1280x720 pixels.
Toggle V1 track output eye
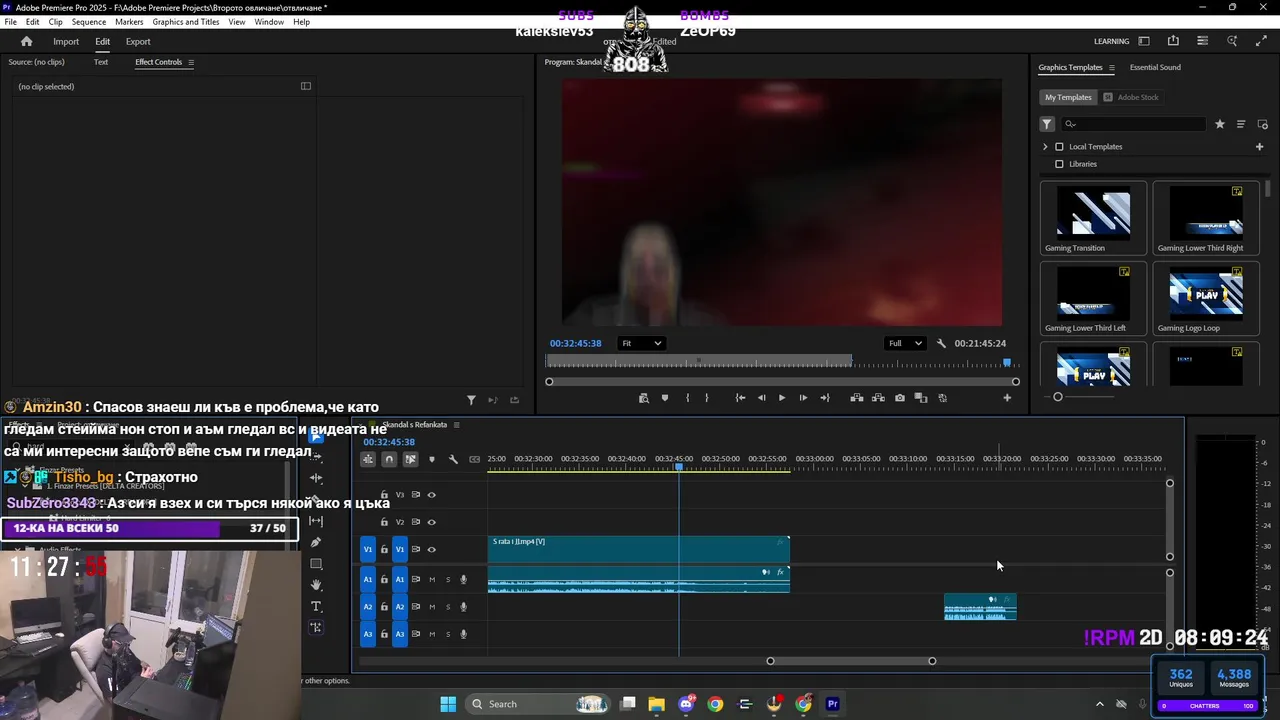pyautogui.click(x=432, y=549)
